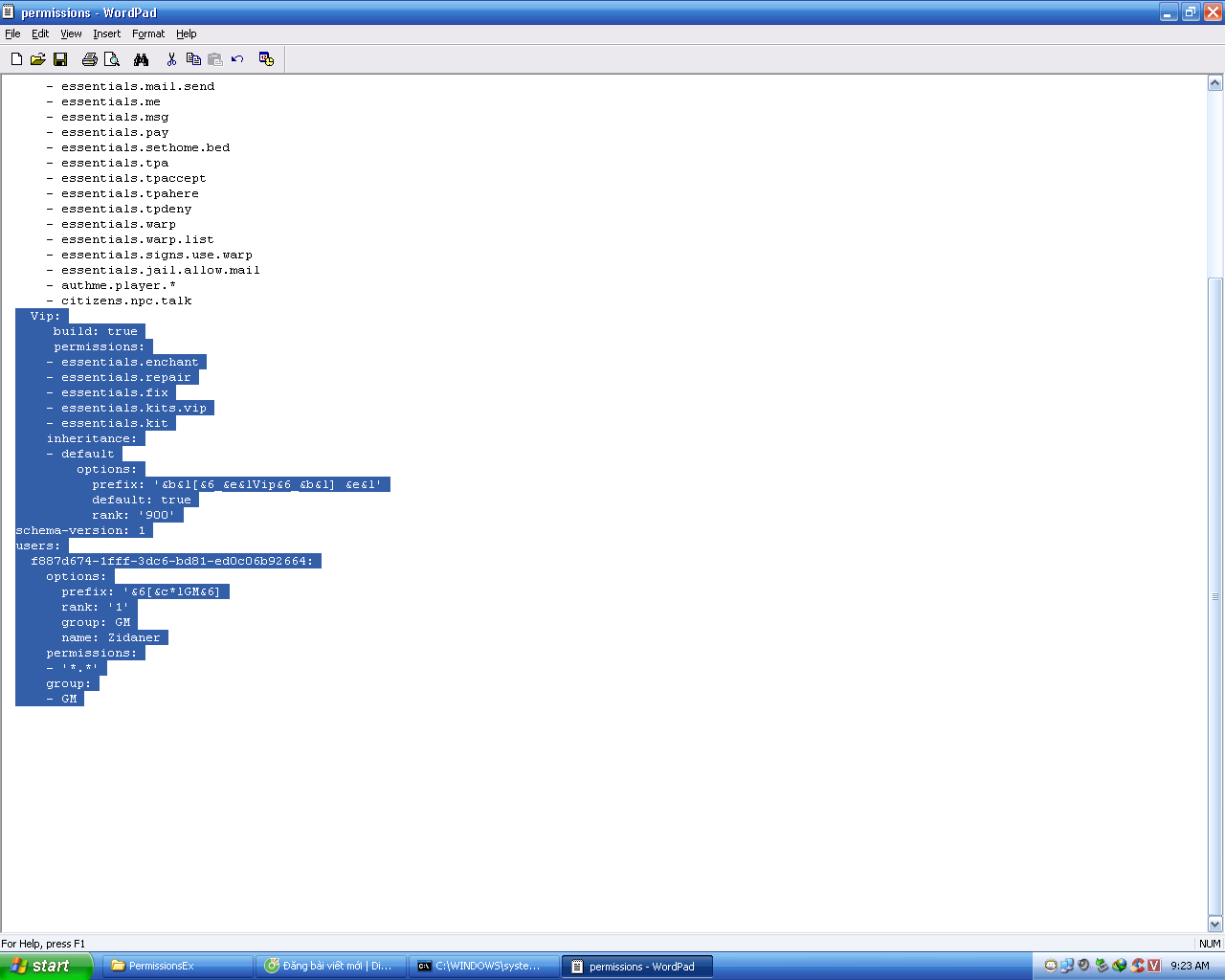
Task: Click the 'inheritance:' line
Action: [x=92, y=438]
